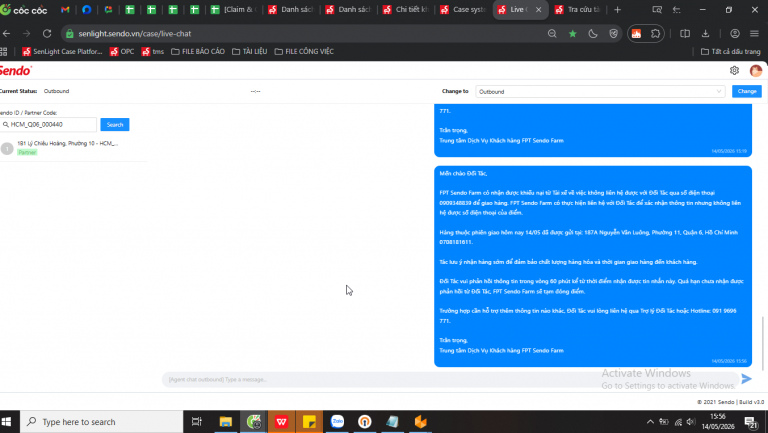The height and width of the screenshot is (433, 768).
Task: Expand the Tất cả dấu trang folder
Action: click(731, 51)
